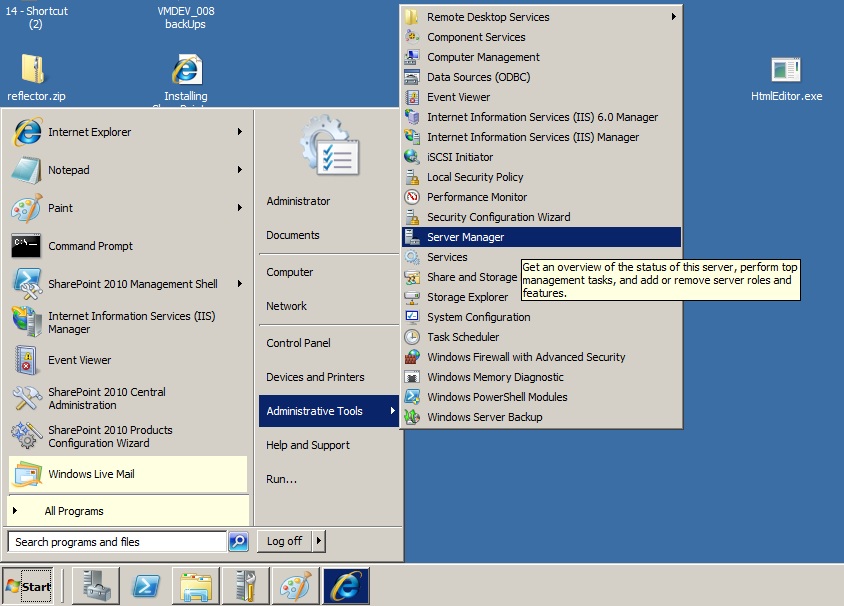Open the Local Security Policy icon
Viewport: 844px width, 606px height.
pyautogui.click(x=412, y=177)
